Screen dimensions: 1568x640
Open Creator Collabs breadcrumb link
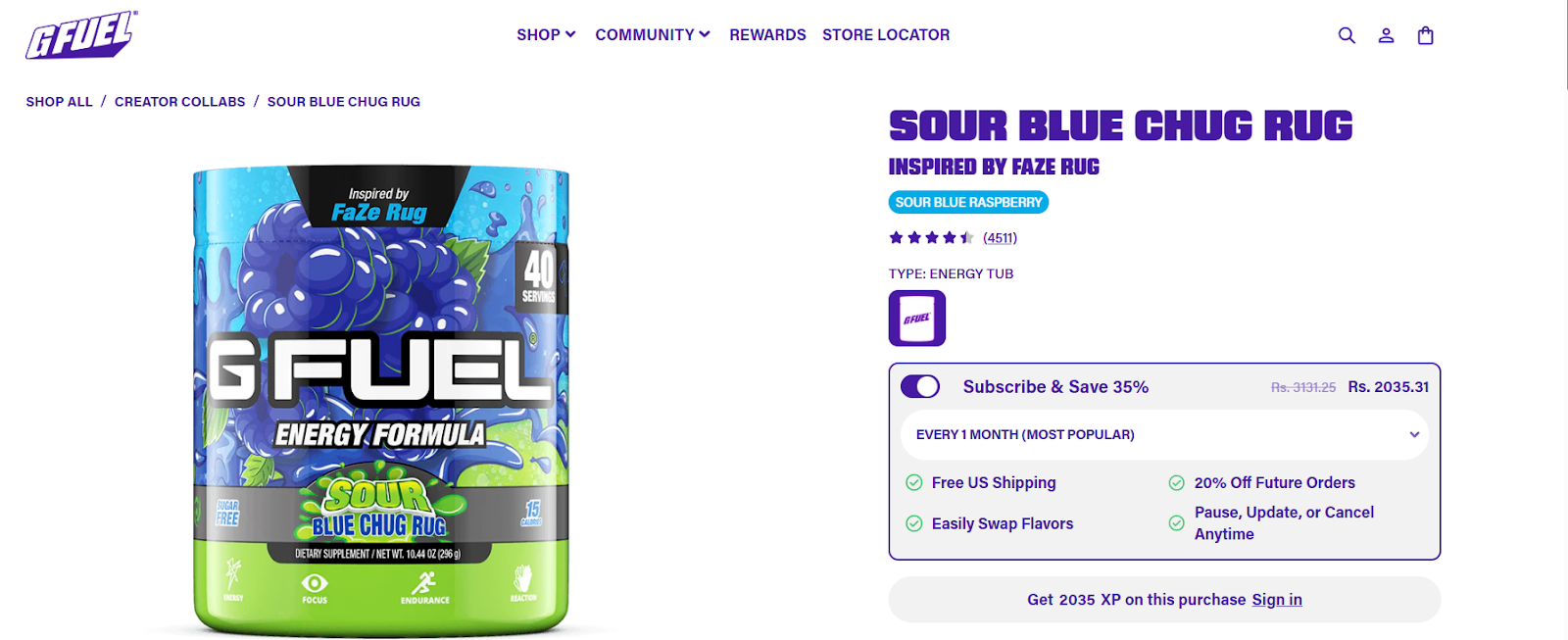pyautogui.click(x=180, y=101)
